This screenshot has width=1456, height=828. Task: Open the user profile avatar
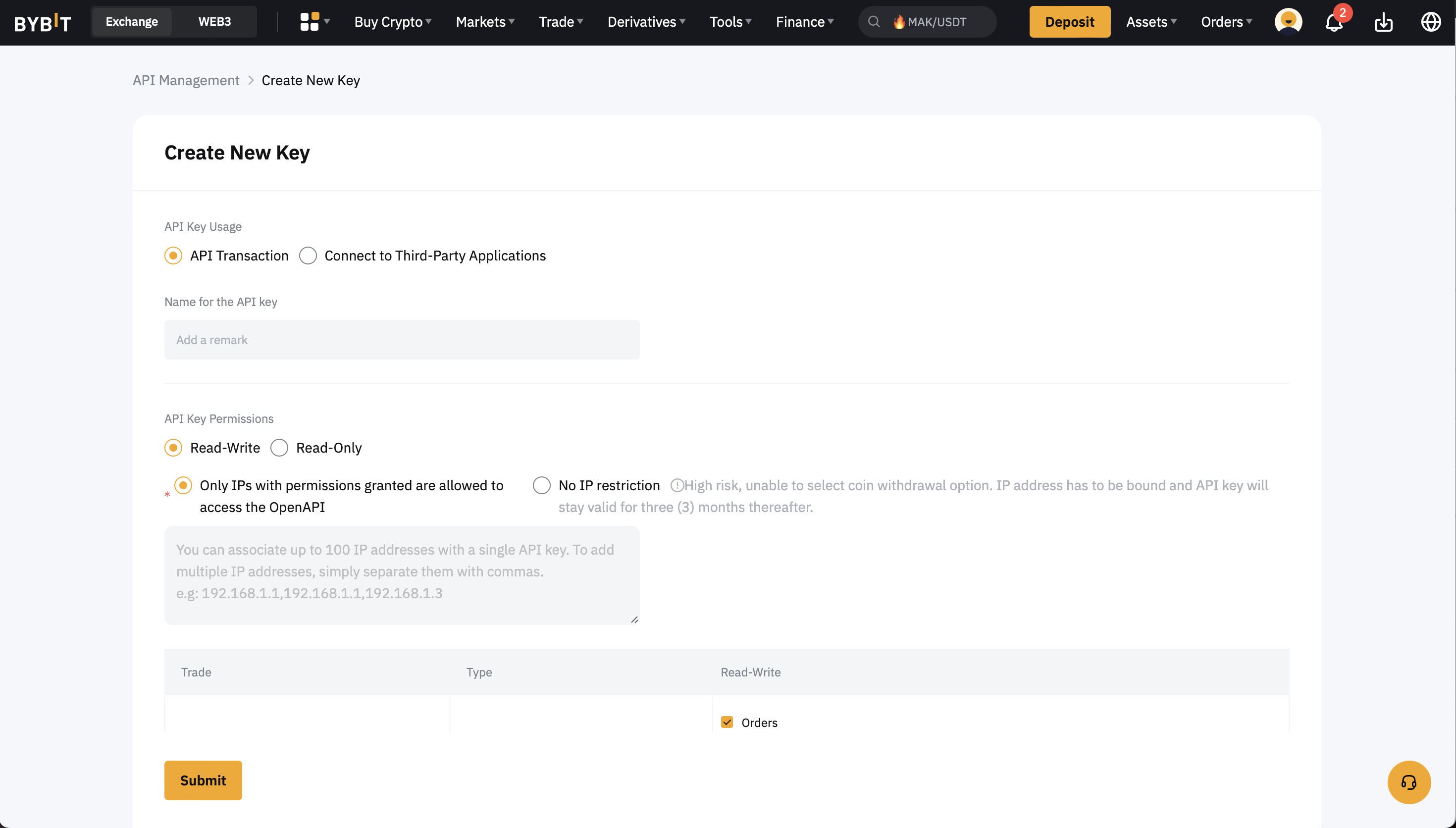(1288, 22)
